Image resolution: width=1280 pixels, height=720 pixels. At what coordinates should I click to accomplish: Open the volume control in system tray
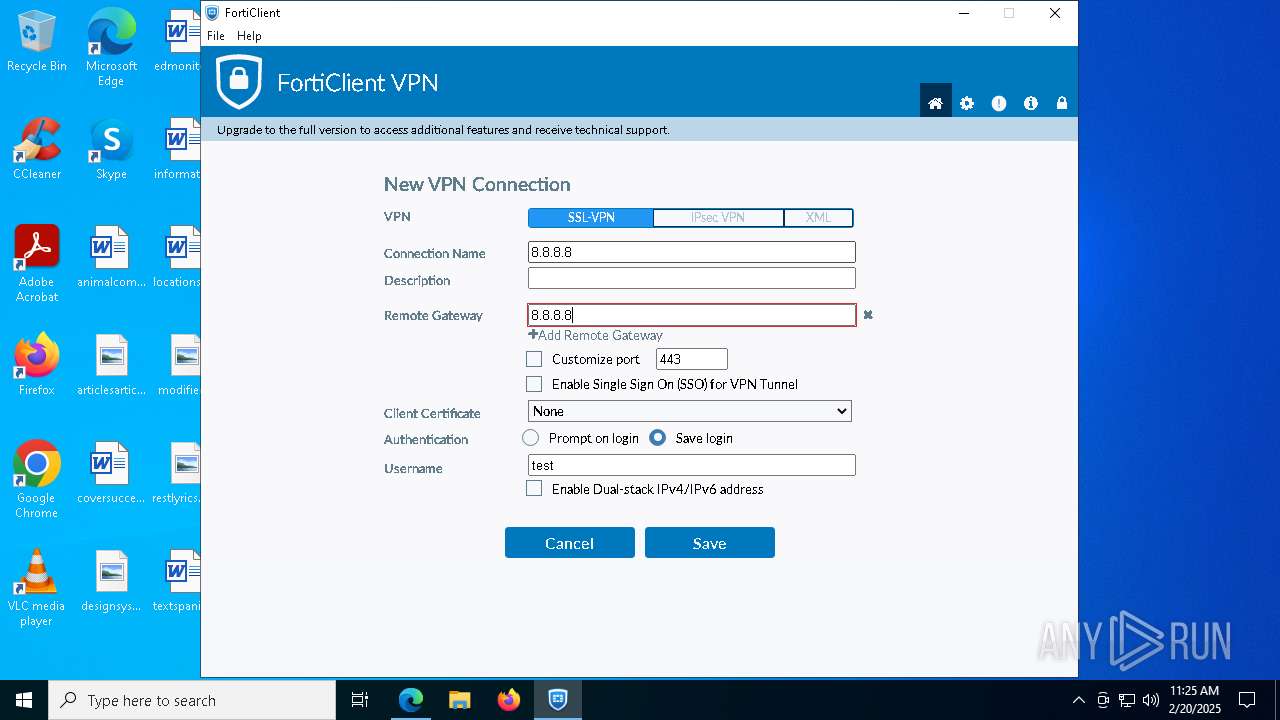1151,700
